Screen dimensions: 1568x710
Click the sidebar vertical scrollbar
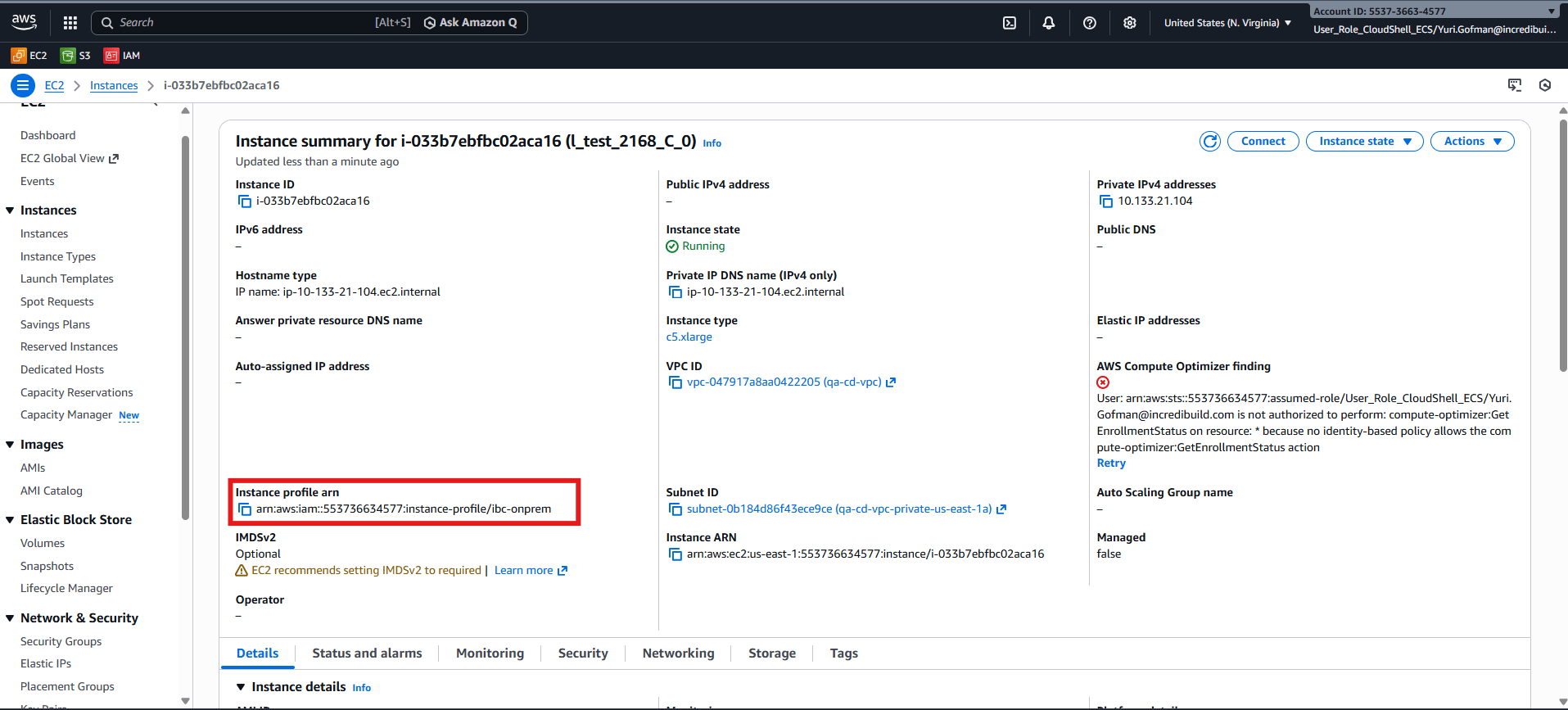(185, 328)
